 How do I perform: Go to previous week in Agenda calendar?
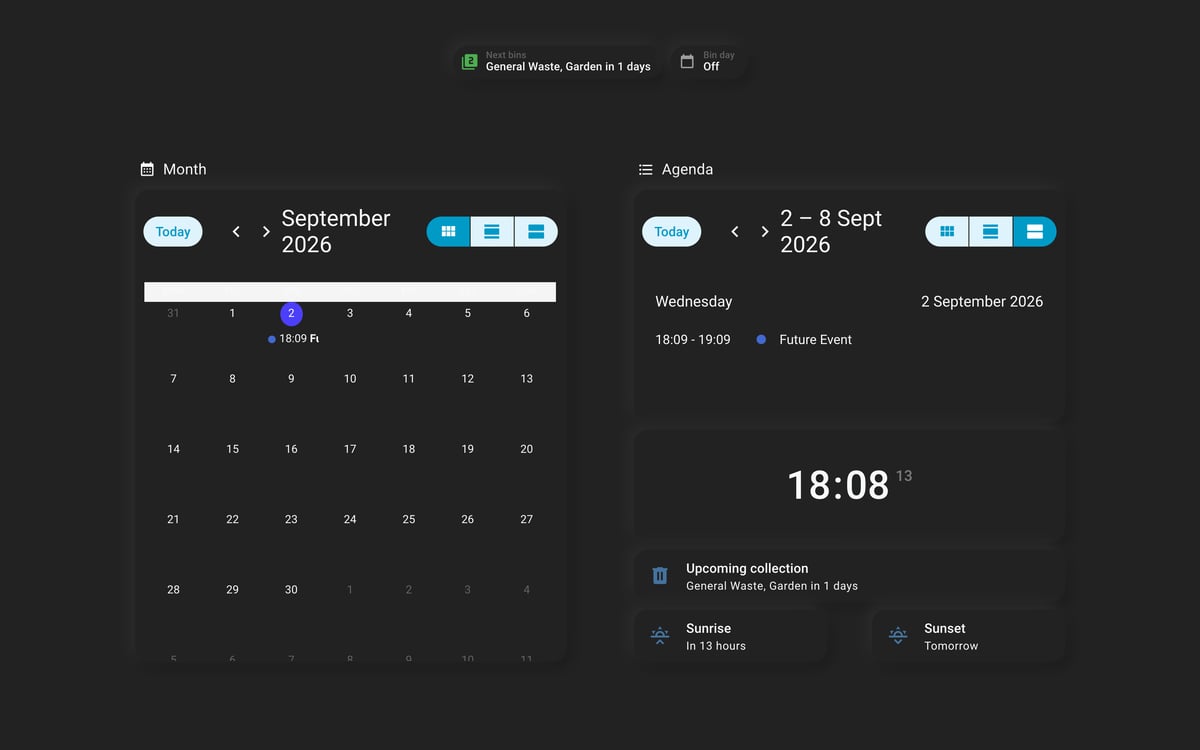735,232
